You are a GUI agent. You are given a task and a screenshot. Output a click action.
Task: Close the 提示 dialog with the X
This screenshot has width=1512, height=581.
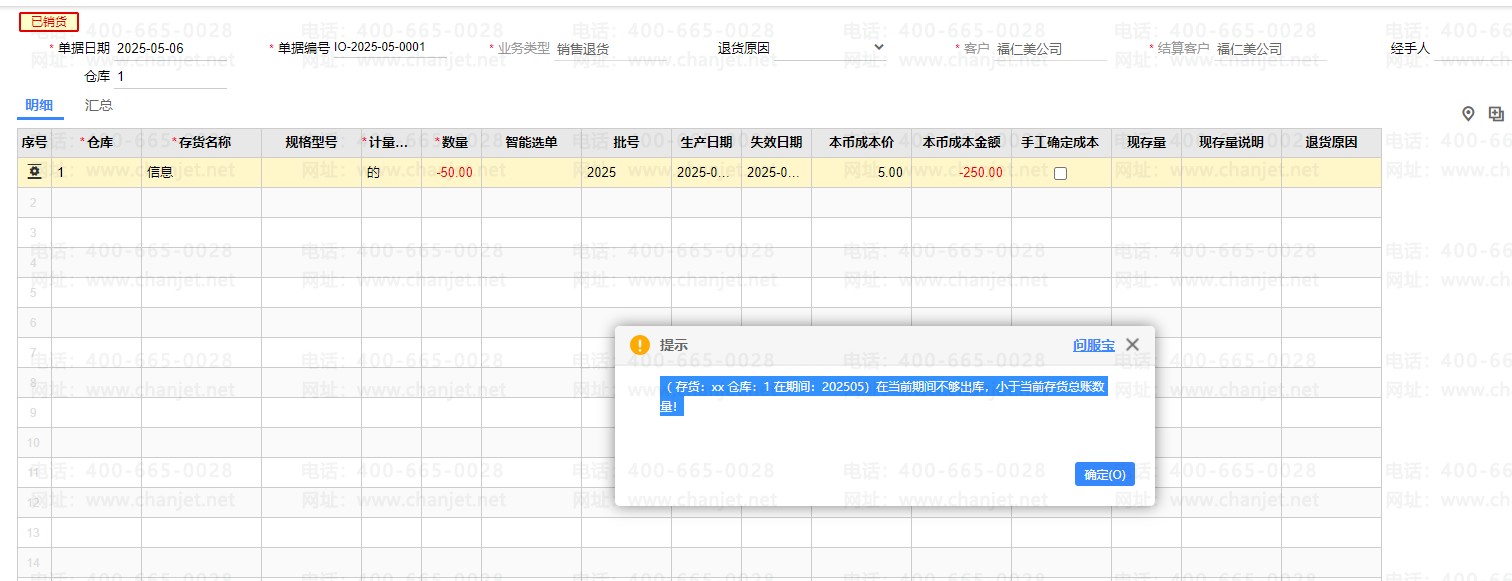(1132, 345)
